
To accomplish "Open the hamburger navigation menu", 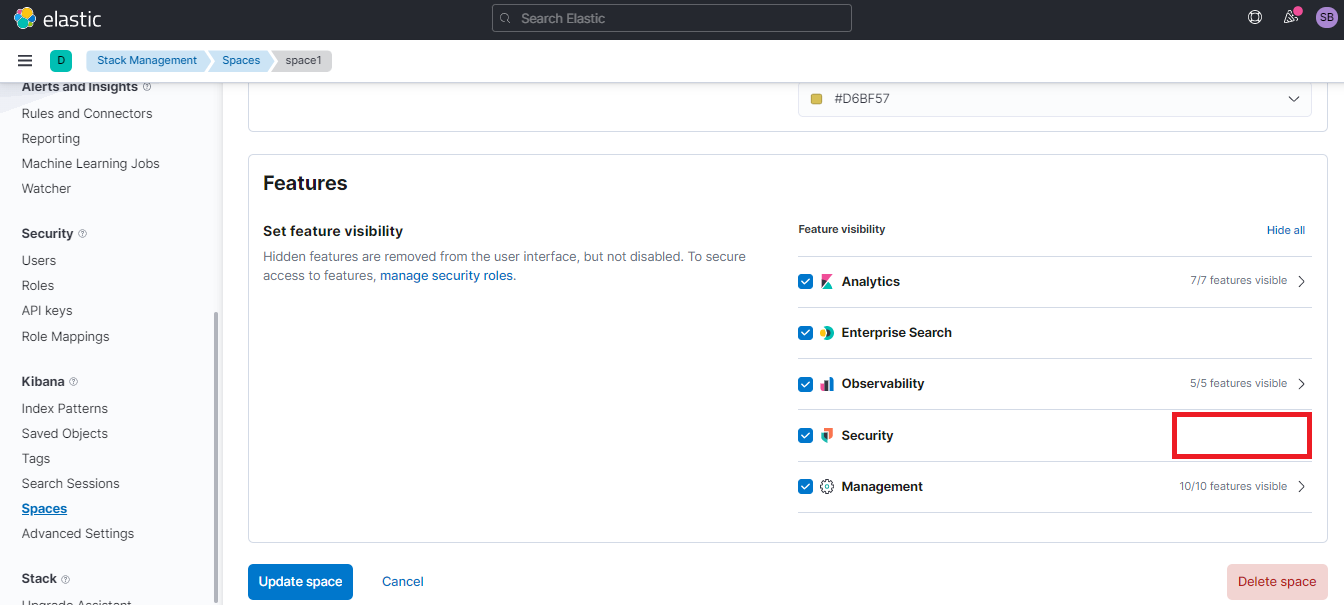I will (25, 61).
